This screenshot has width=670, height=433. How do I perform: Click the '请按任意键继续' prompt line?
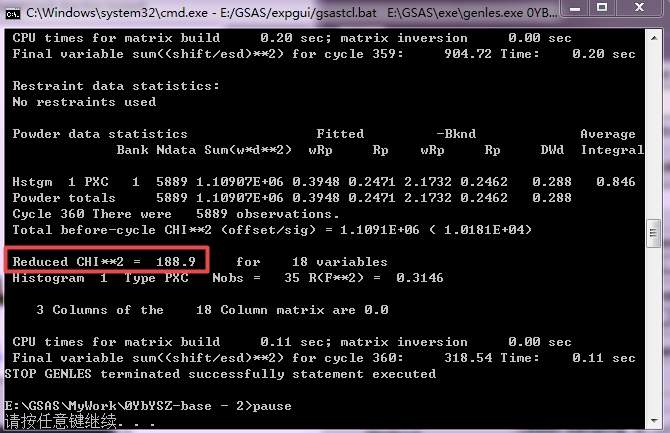pyautogui.click(x=80, y=422)
